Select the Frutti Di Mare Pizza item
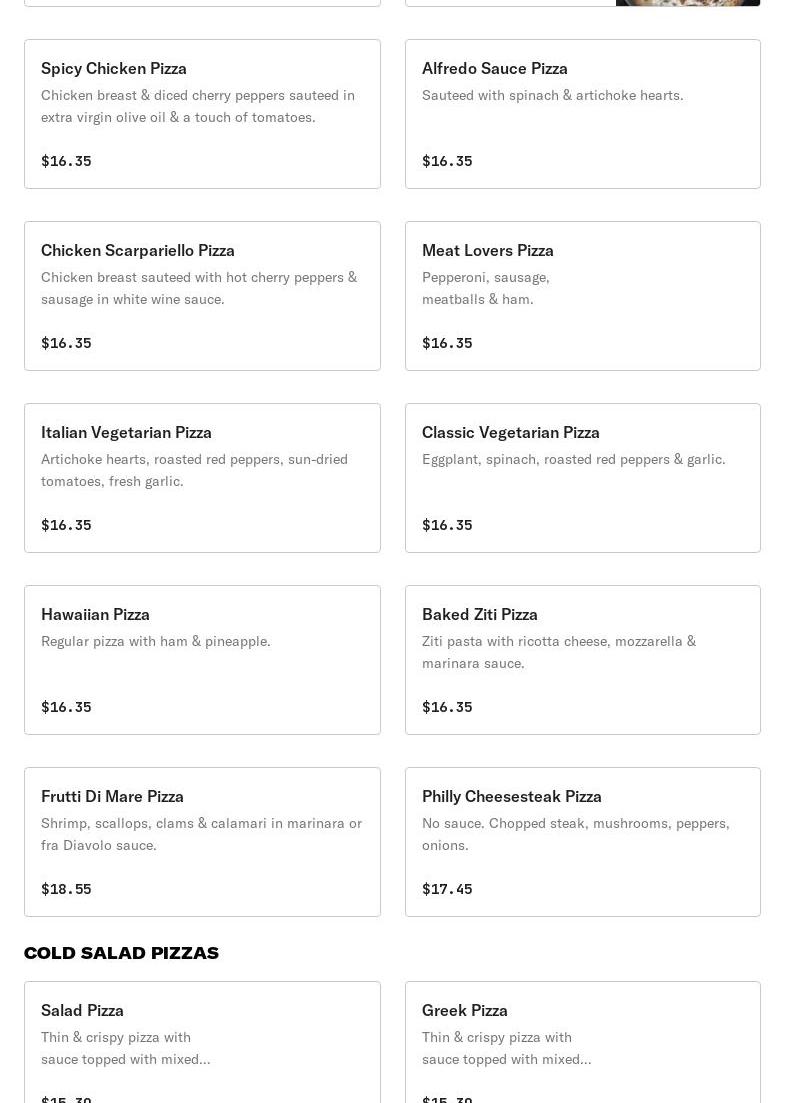Screen dimensions: 785x1103 point(203,842)
